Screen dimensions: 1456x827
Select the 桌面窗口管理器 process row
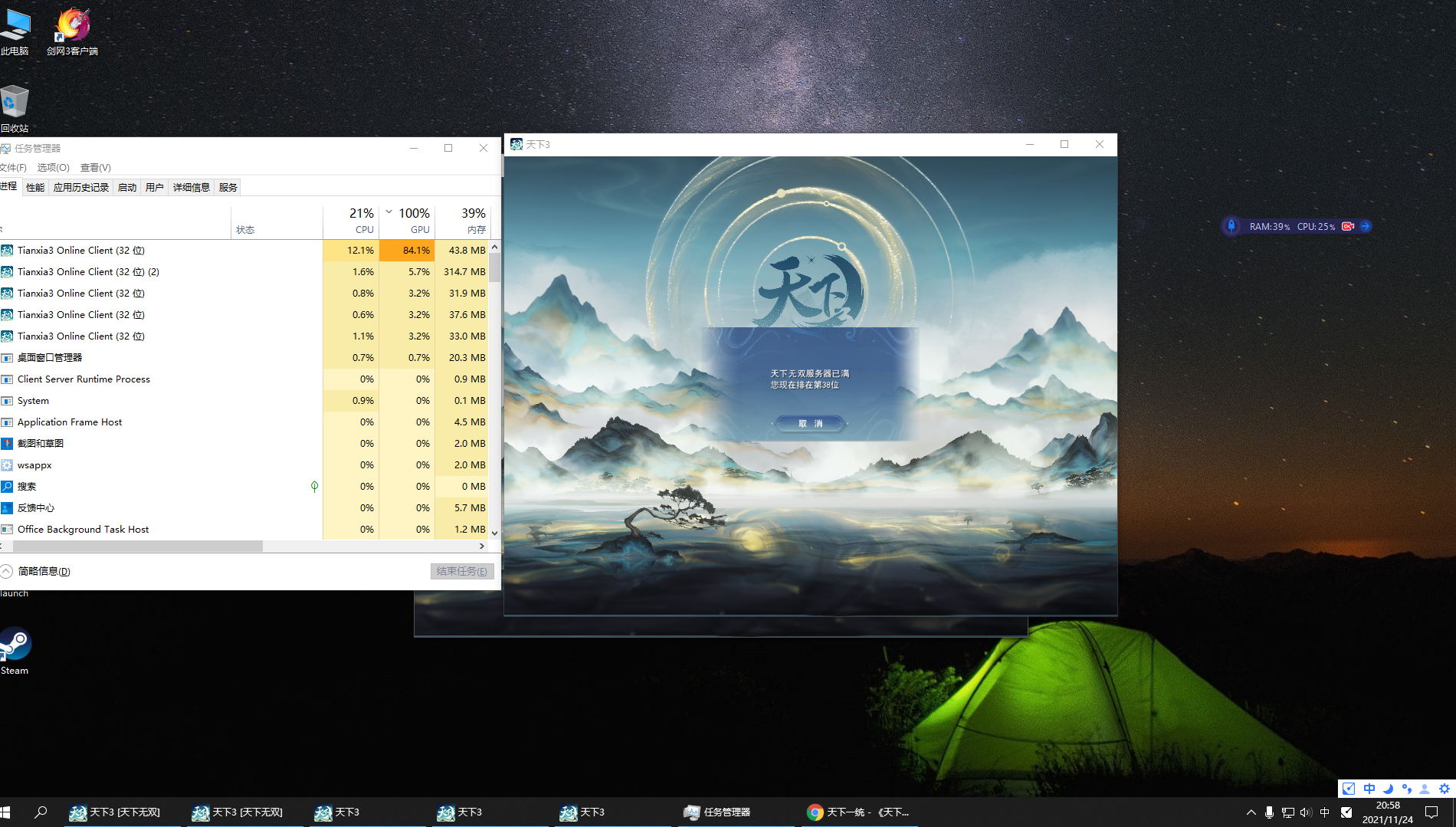click(x=244, y=358)
